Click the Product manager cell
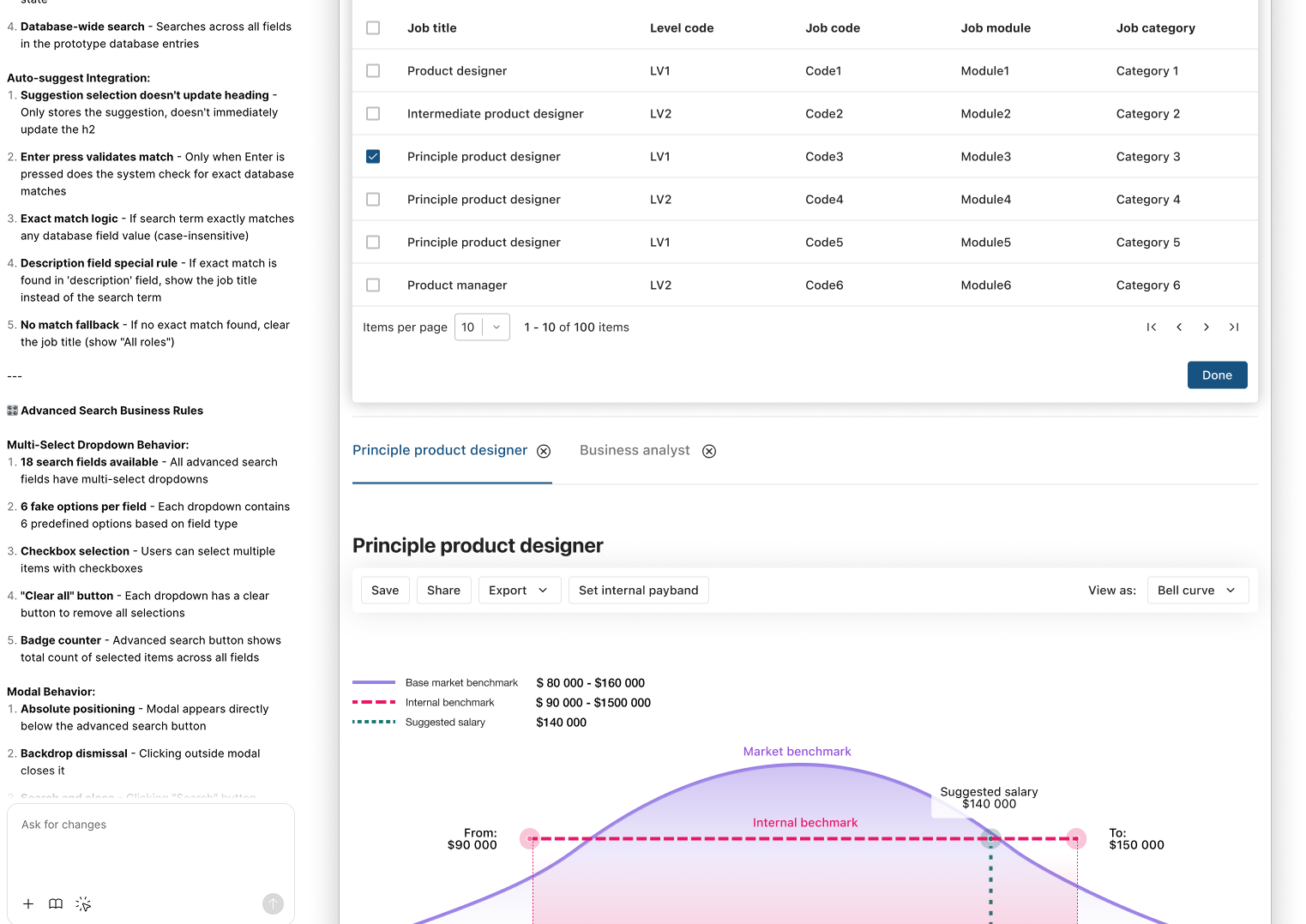The height and width of the screenshot is (924, 1306). [x=457, y=285]
